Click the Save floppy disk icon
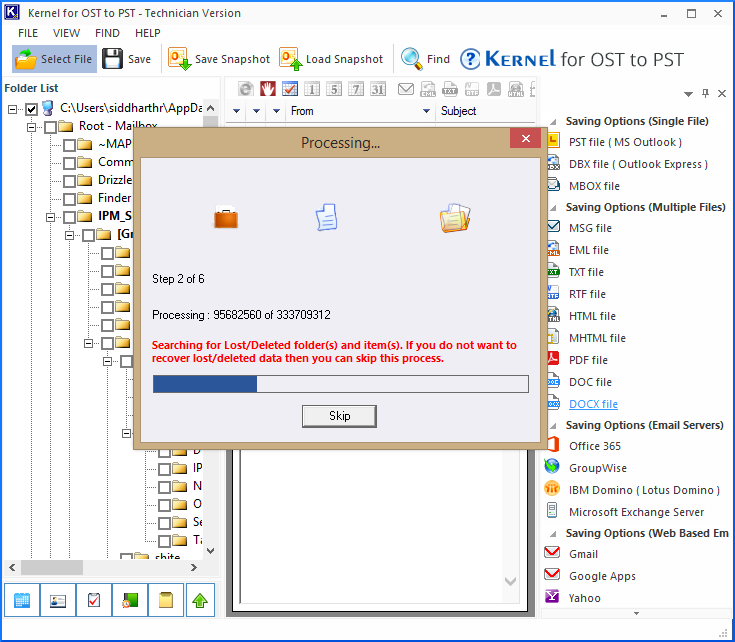 (x=112, y=59)
